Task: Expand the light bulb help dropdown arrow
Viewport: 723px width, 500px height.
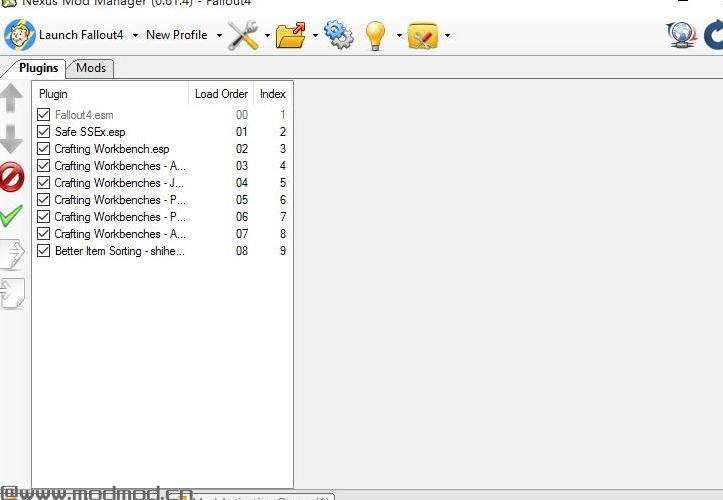Action: tap(399, 35)
